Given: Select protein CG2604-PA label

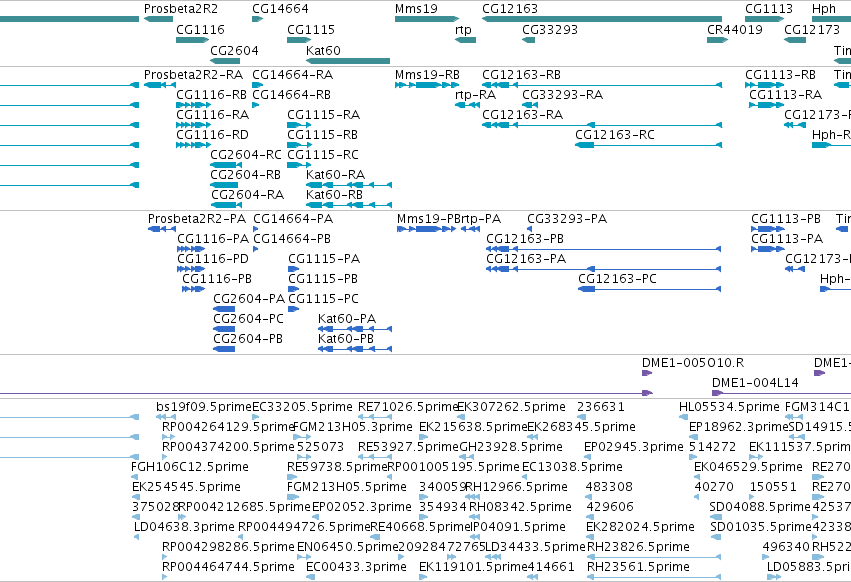Looking at the screenshot, I should (x=249, y=299).
